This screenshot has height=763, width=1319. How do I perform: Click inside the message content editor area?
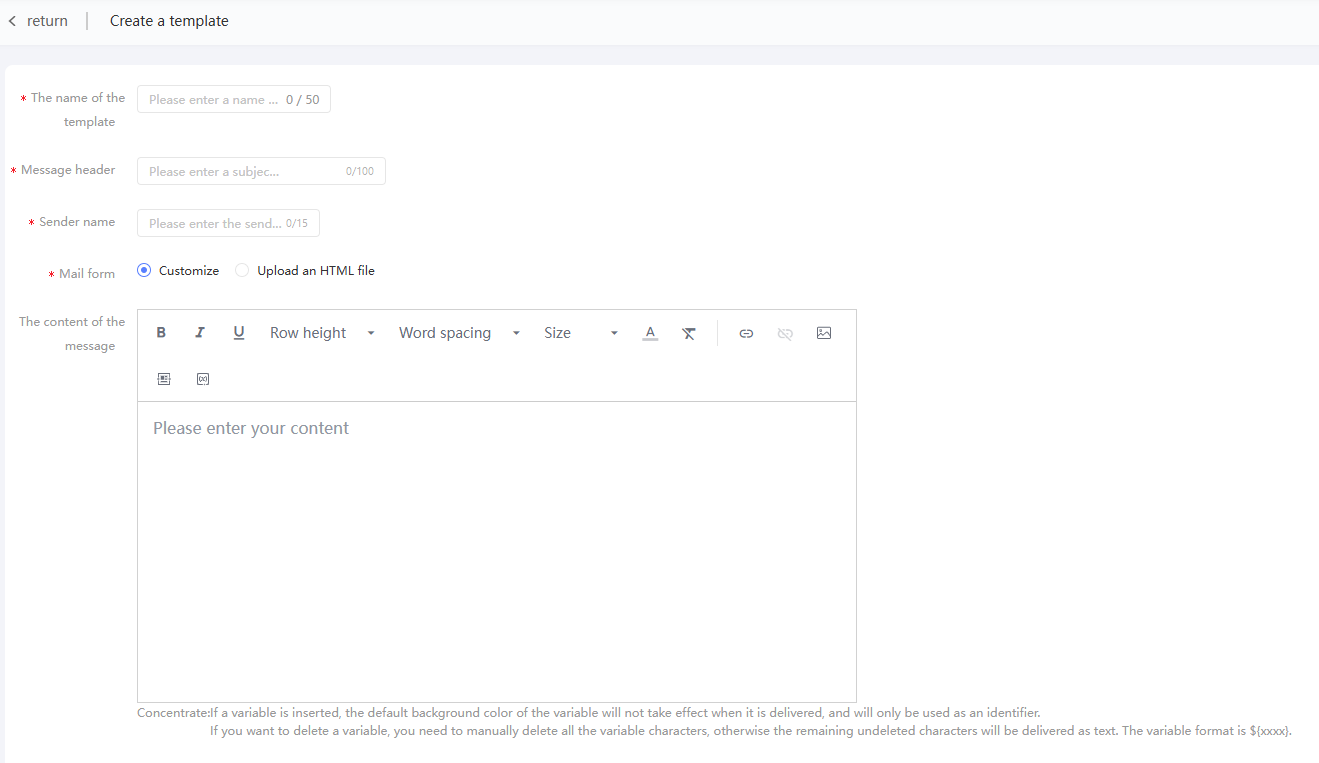[x=497, y=551]
